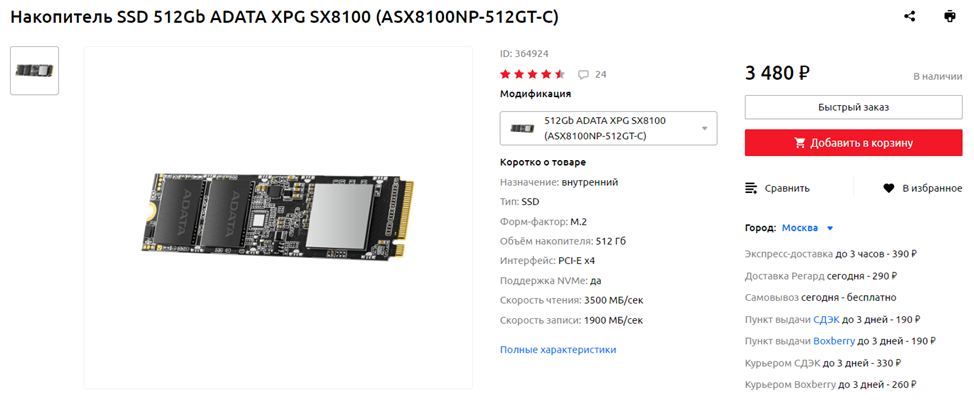Follow the СДЭК pickup point link
The height and width of the screenshot is (408, 974).
click(826, 320)
